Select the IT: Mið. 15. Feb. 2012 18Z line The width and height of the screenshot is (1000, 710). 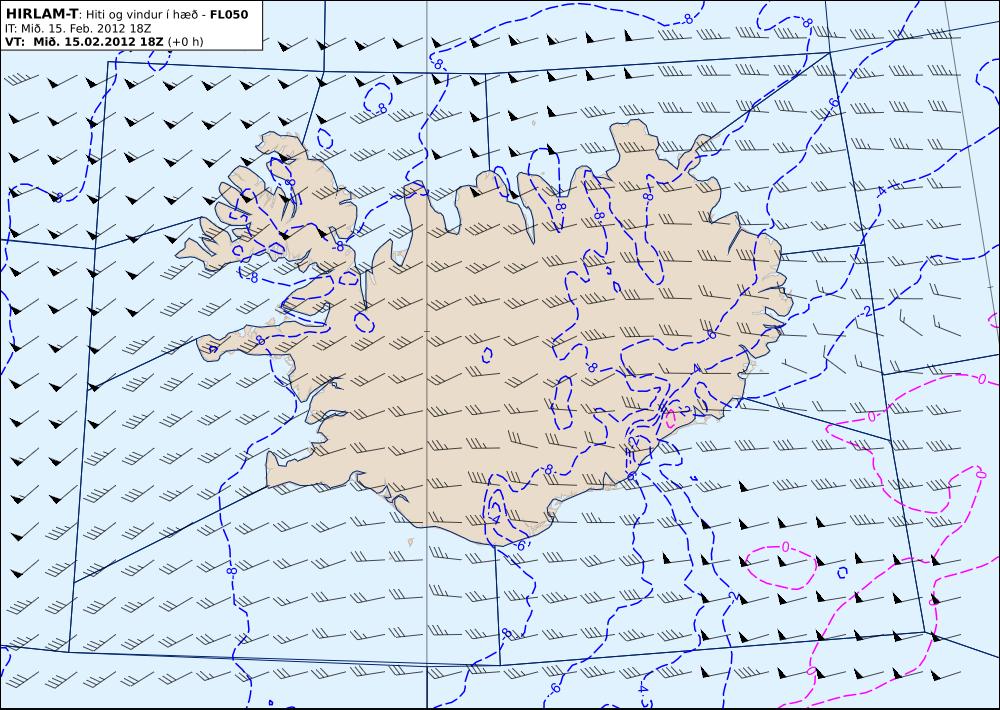point(78,28)
